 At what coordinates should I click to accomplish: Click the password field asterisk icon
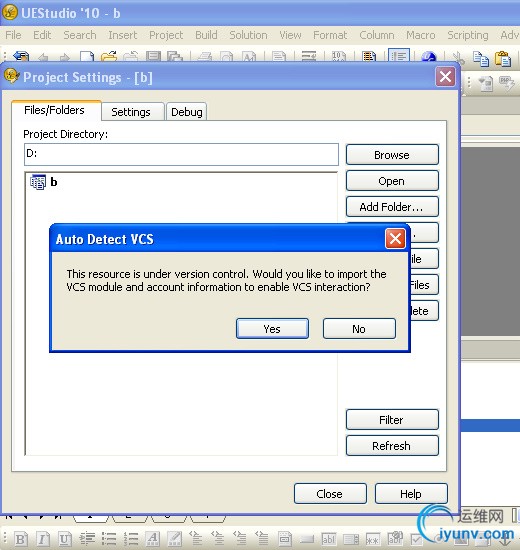373,539
